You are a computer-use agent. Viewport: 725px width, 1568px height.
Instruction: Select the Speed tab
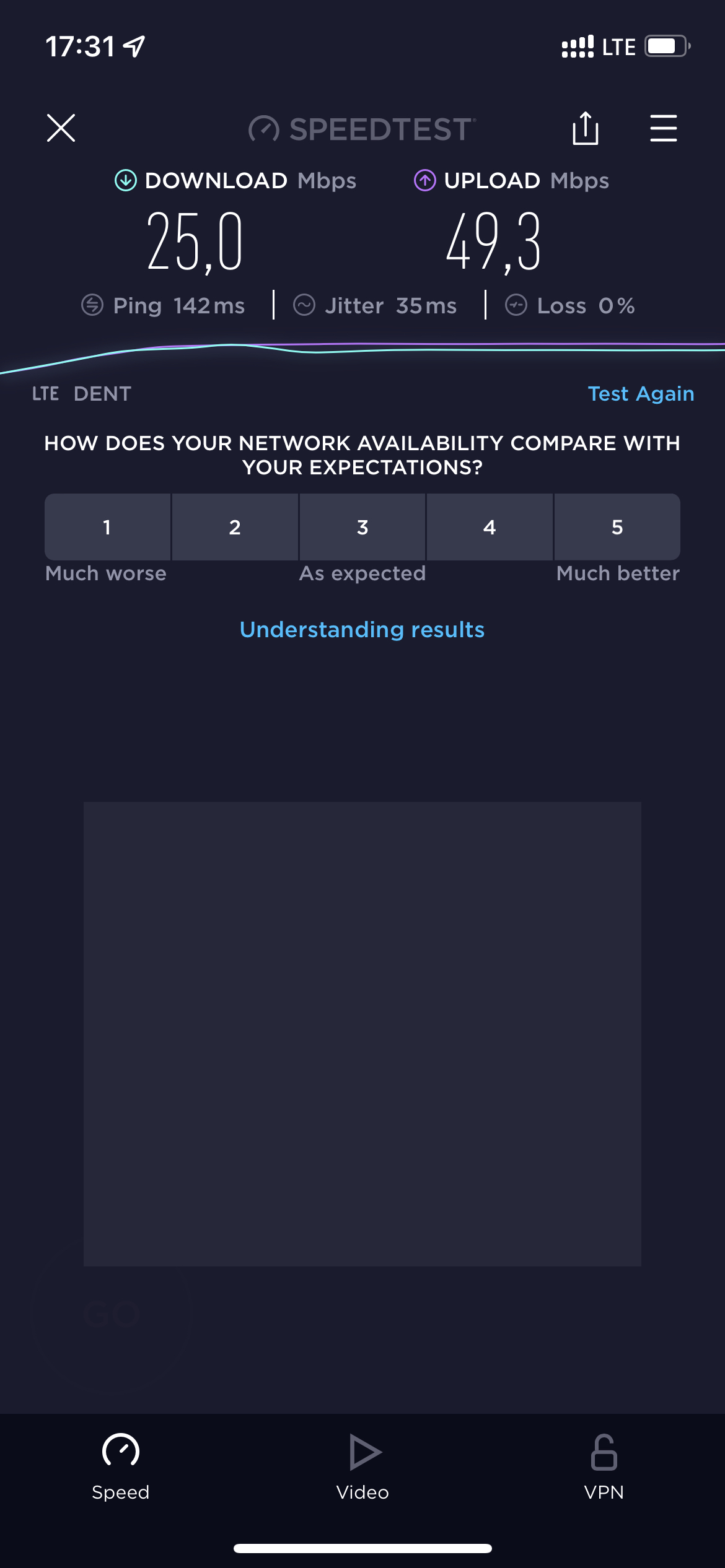coord(121,1466)
